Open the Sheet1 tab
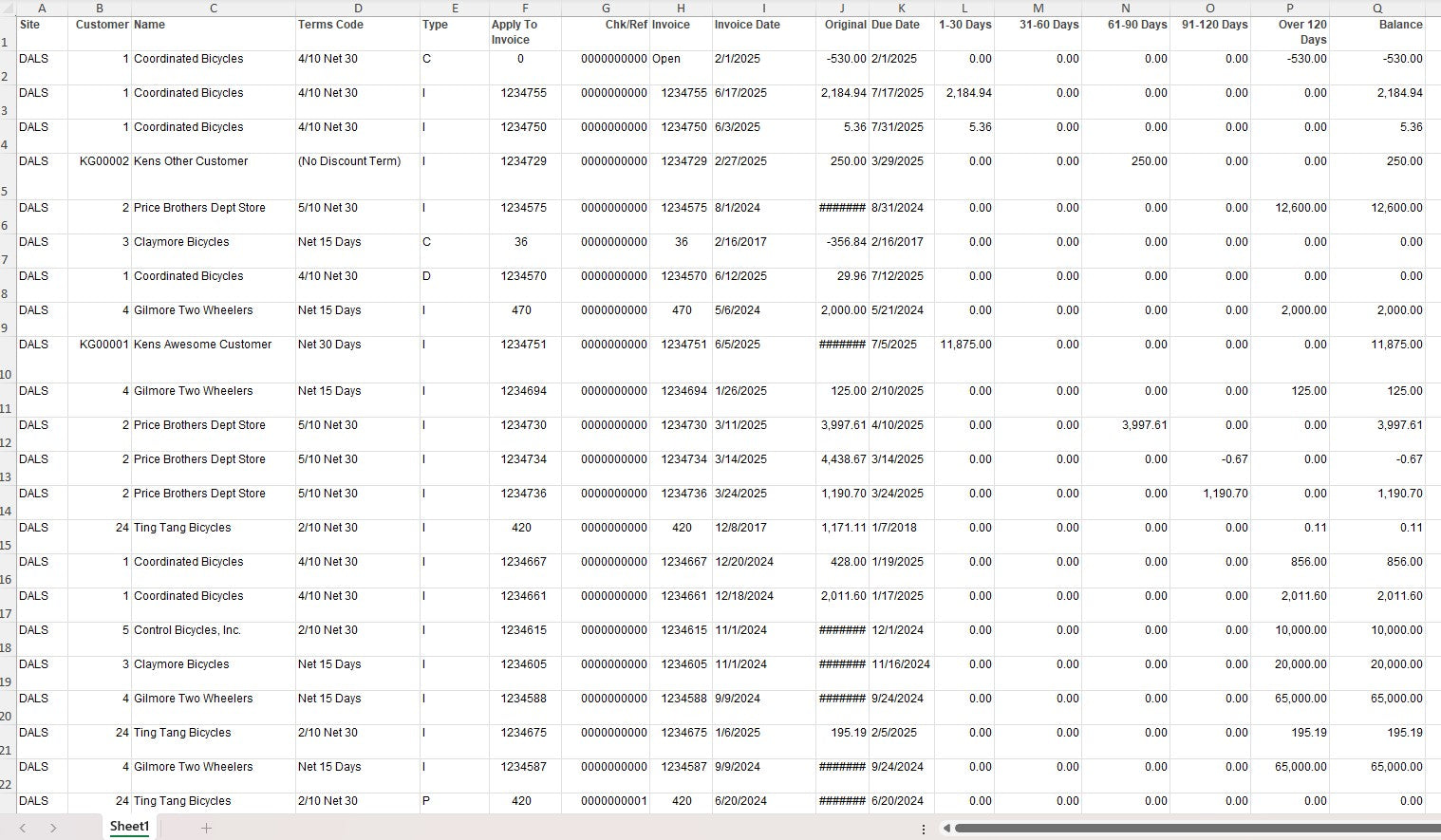Image resolution: width=1441 pixels, height=840 pixels. [x=129, y=827]
